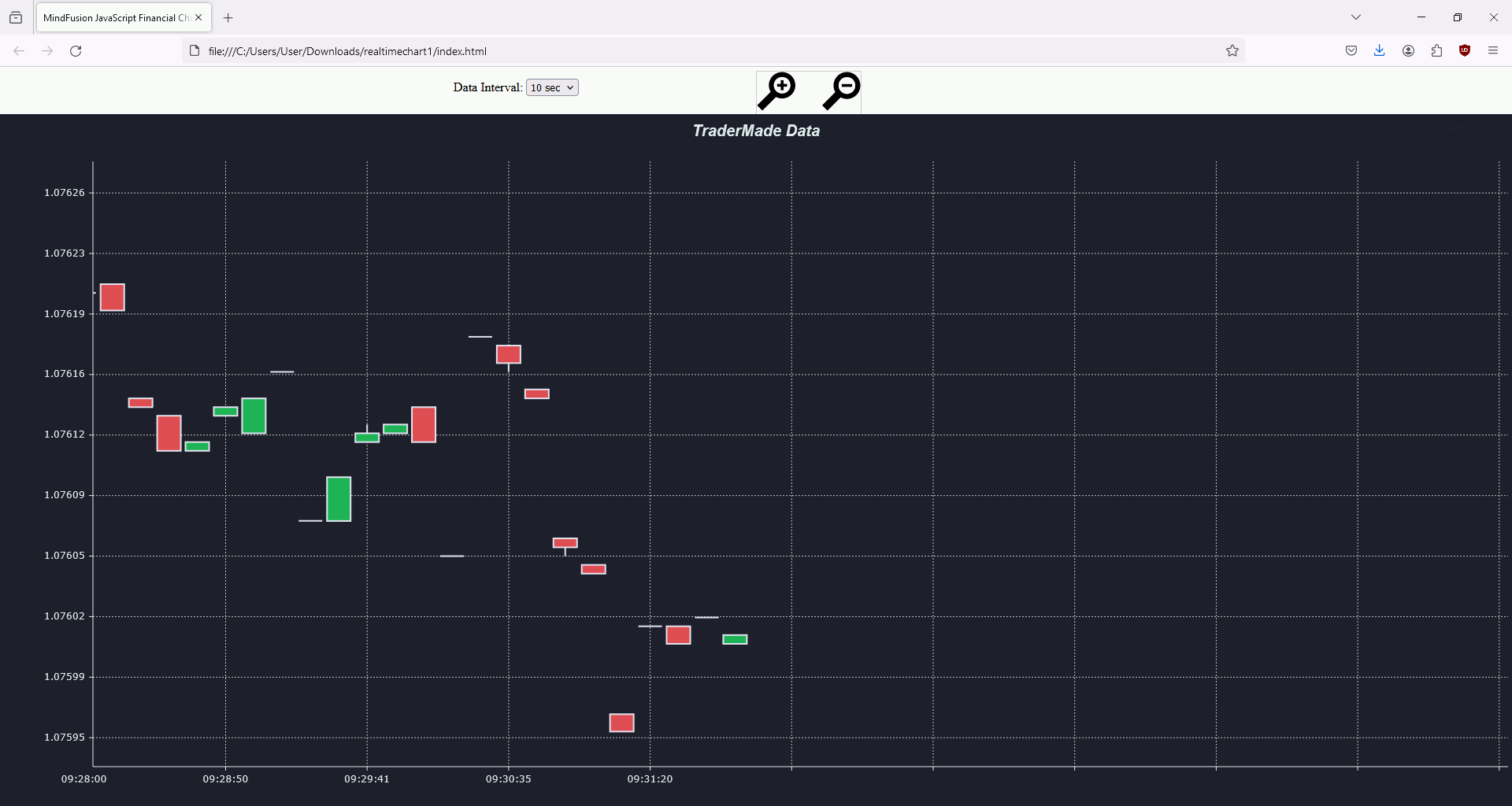This screenshot has height=806, width=1512.
Task: Click the 09:28:50 time axis label
Action: coord(225,779)
